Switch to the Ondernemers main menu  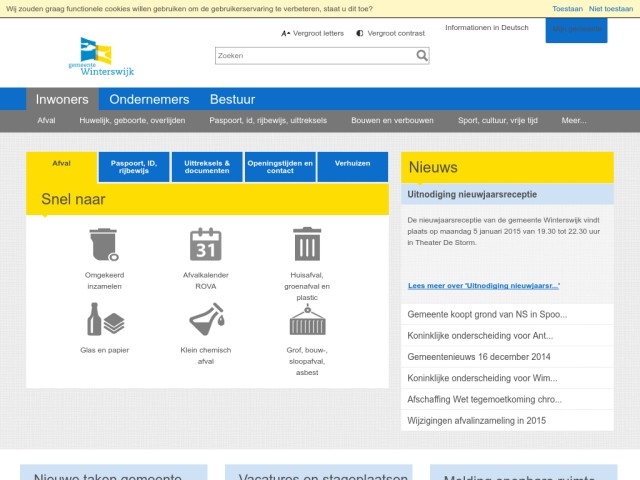[x=149, y=99]
